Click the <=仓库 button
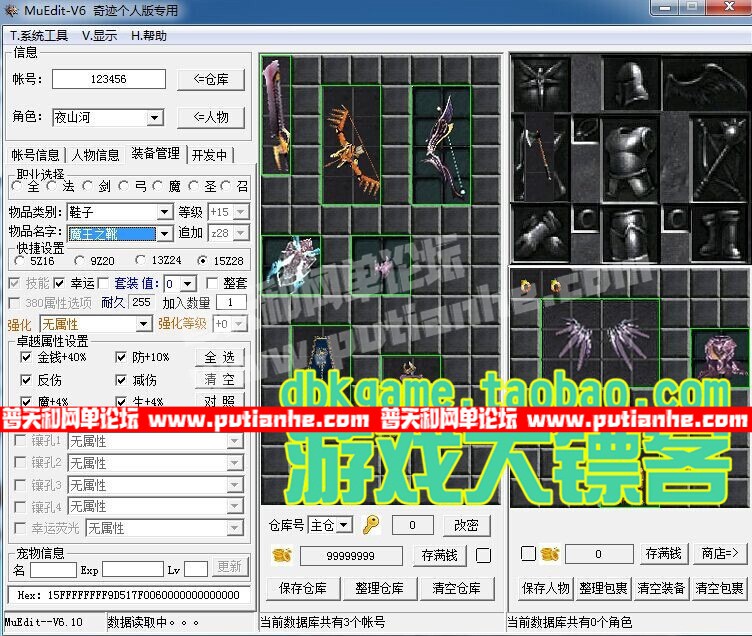Viewport: 752px width, 636px height. pos(211,80)
